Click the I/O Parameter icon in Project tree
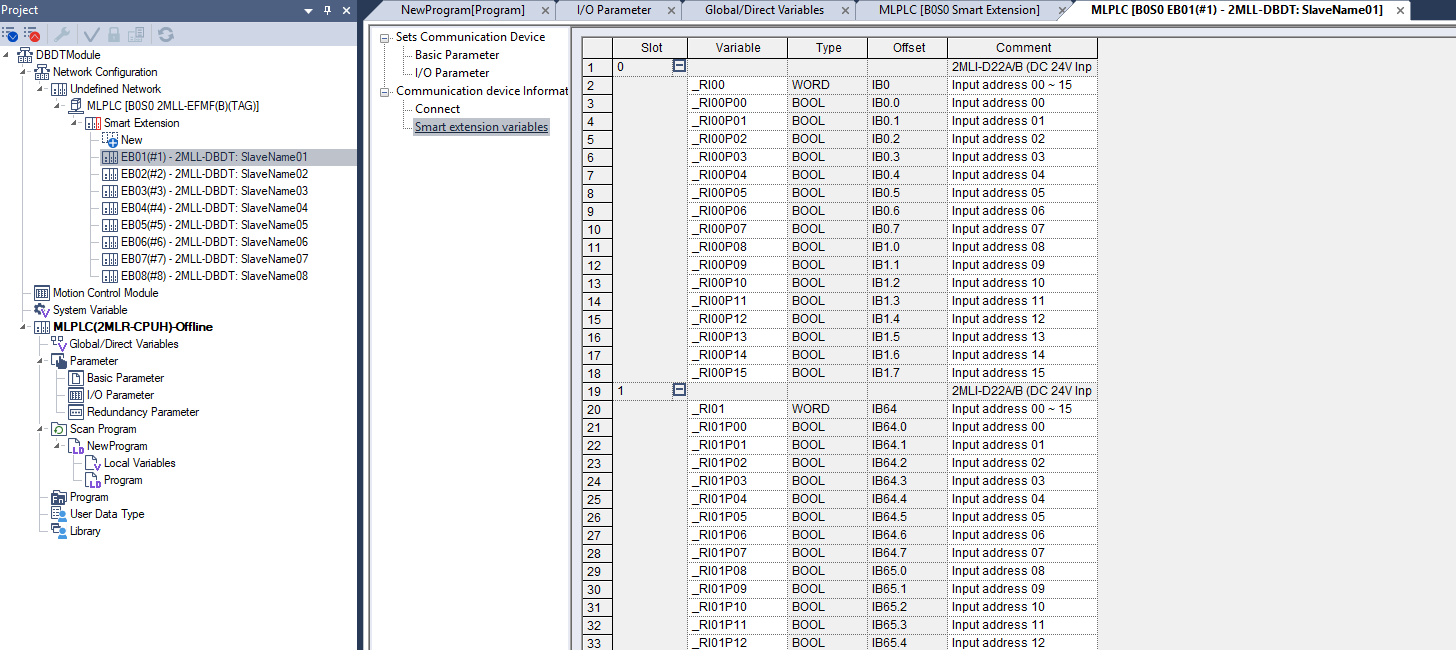 point(76,395)
